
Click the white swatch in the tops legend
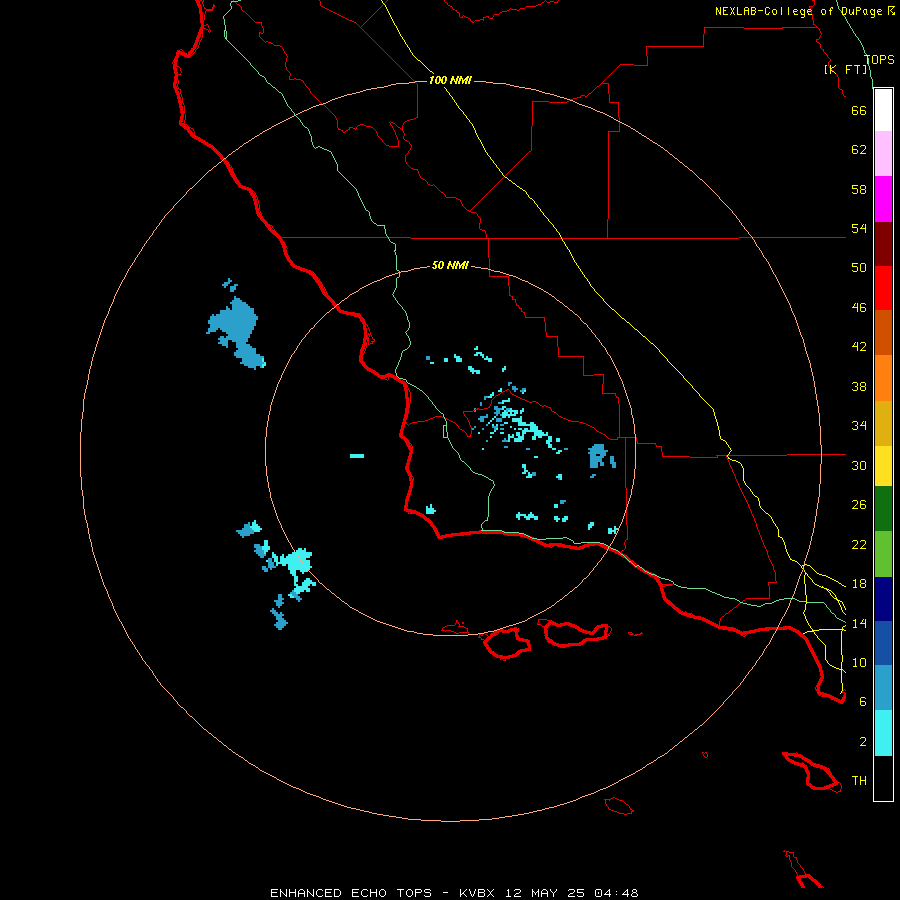[883, 110]
